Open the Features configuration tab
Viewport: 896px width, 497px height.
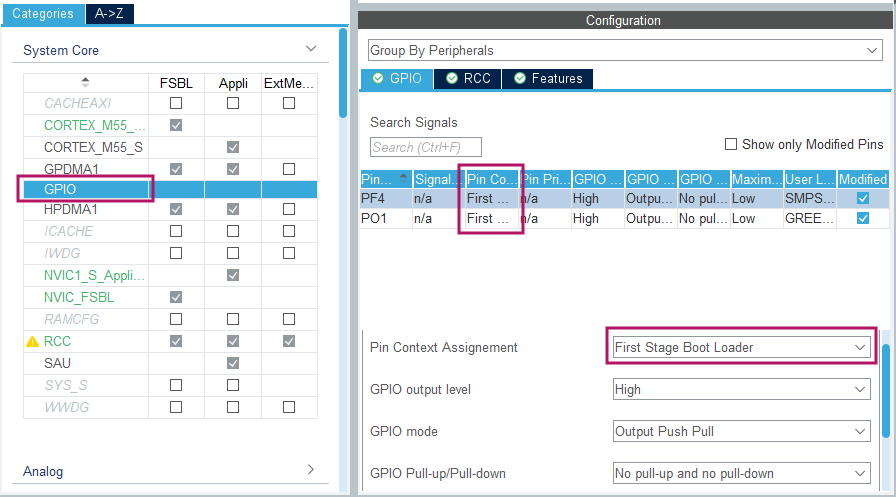[x=547, y=78]
